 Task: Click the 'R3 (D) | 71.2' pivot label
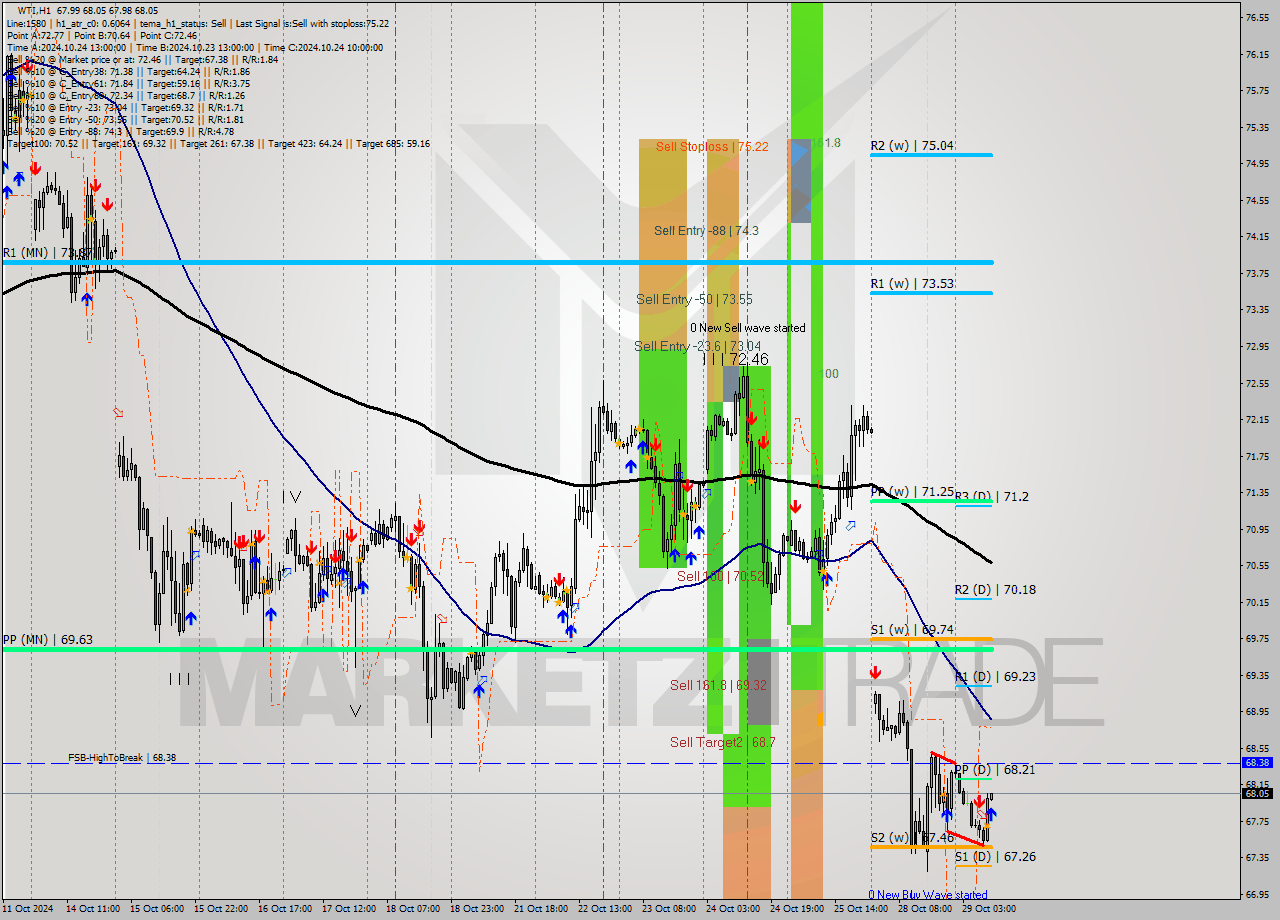pyautogui.click(x=991, y=496)
